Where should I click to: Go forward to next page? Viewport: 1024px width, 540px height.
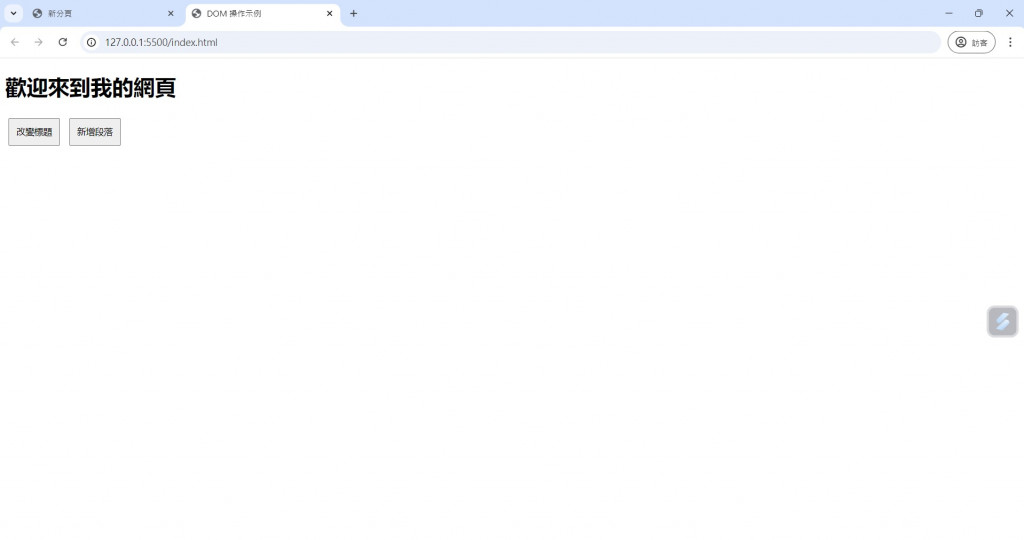[x=39, y=42]
